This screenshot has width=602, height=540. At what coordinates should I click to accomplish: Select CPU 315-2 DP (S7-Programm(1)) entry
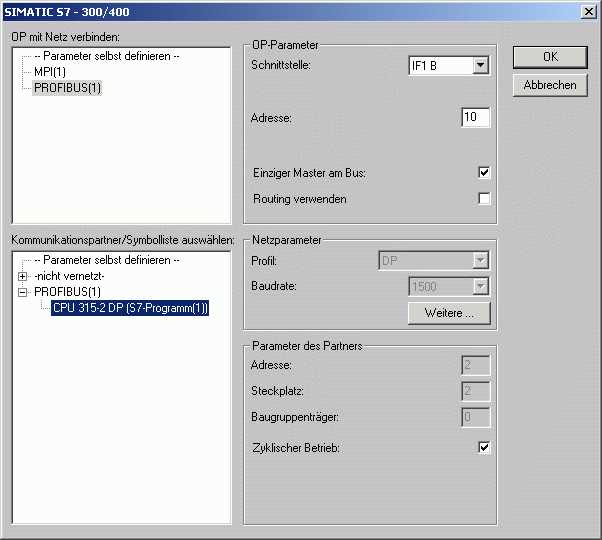(x=130, y=308)
